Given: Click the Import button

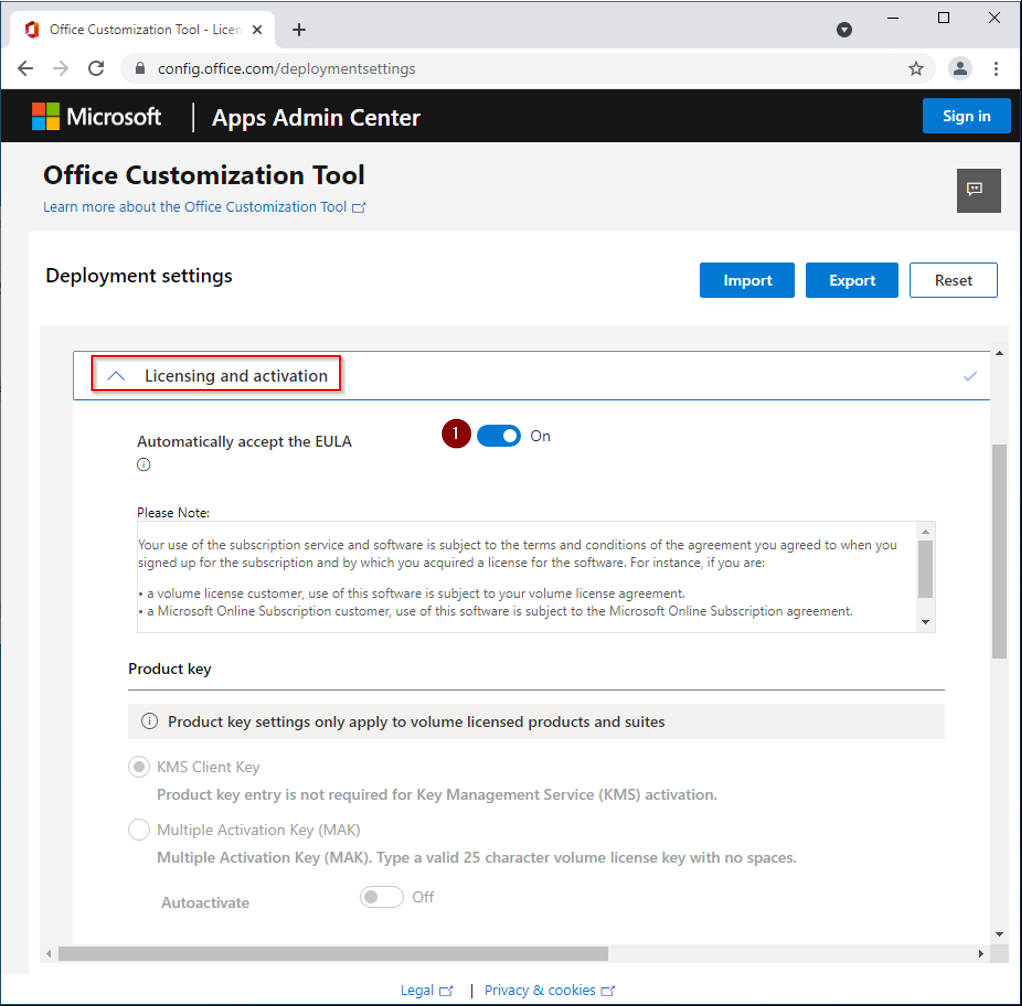Looking at the screenshot, I should [747, 280].
